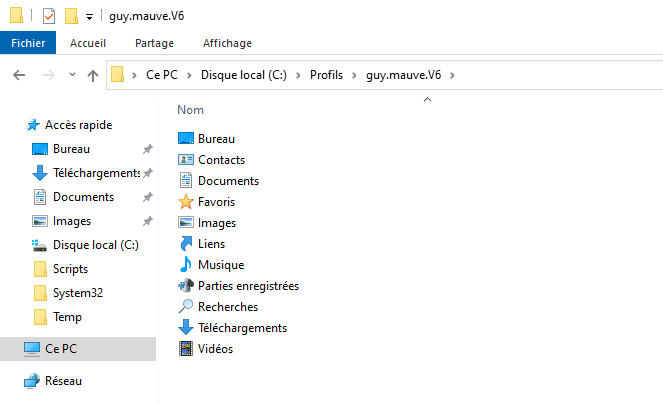Select the Recherches folder name
Viewport: 663px width, 403px height.
point(228,307)
